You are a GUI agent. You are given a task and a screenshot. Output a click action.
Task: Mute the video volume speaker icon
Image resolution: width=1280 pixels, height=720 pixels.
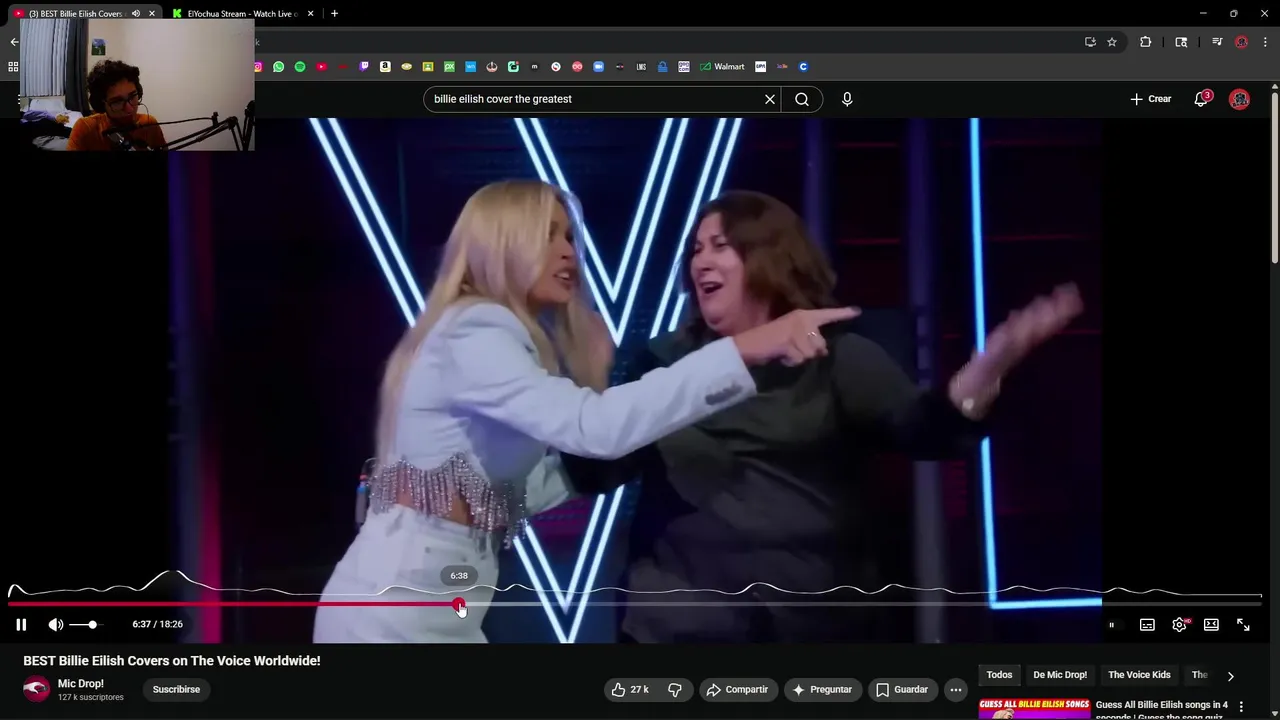(56, 624)
